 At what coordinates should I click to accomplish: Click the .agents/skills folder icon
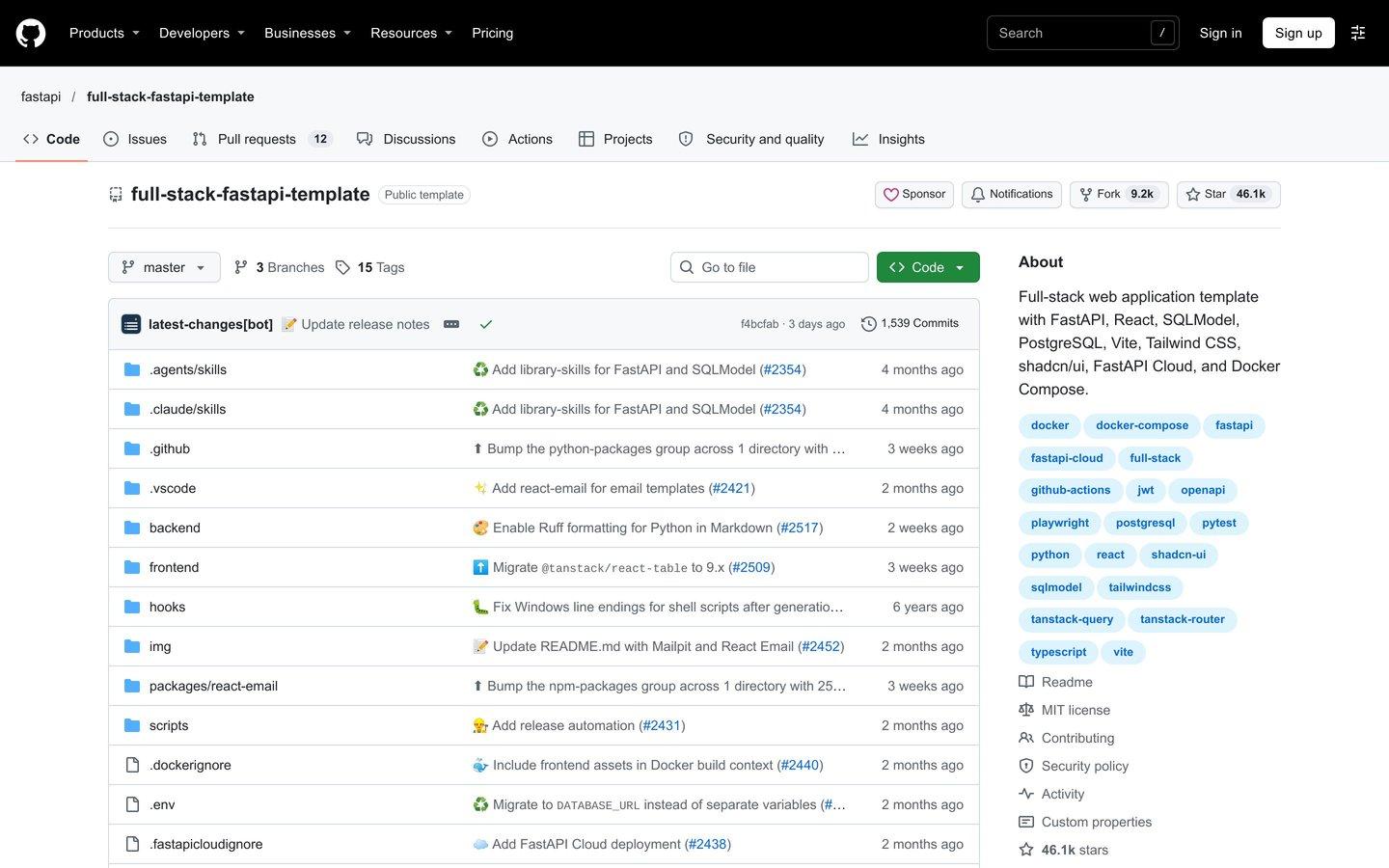pos(132,369)
